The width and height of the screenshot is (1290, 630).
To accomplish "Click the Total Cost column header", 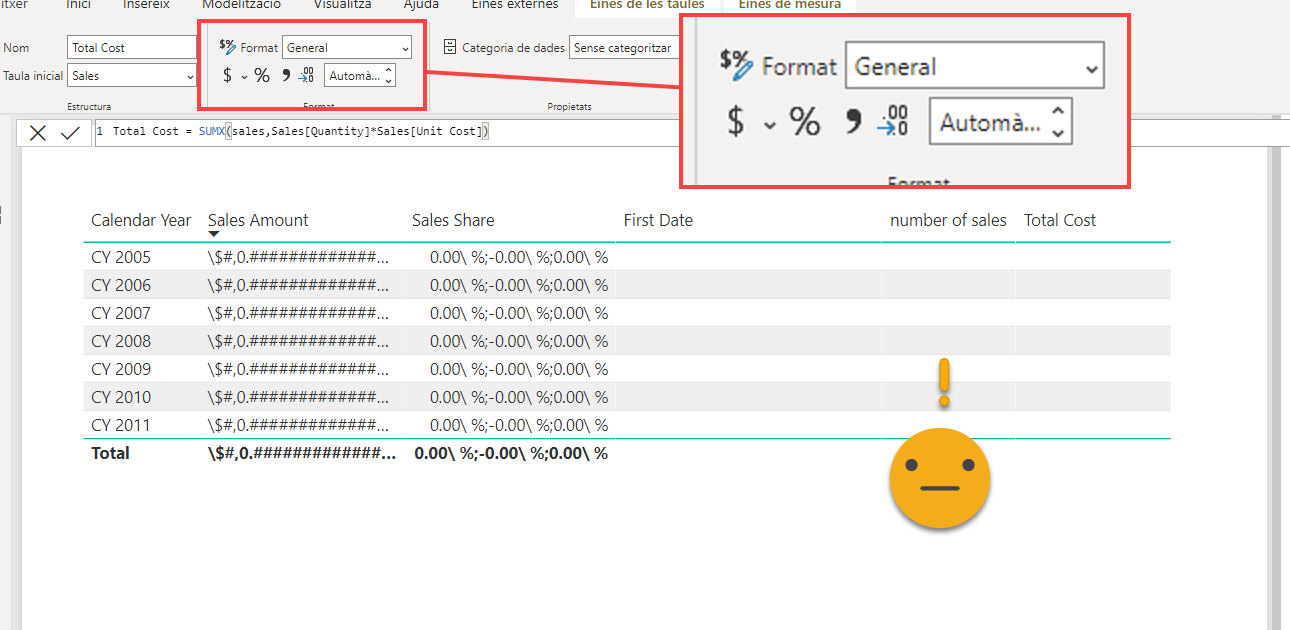I will [x=1060, y=220].
